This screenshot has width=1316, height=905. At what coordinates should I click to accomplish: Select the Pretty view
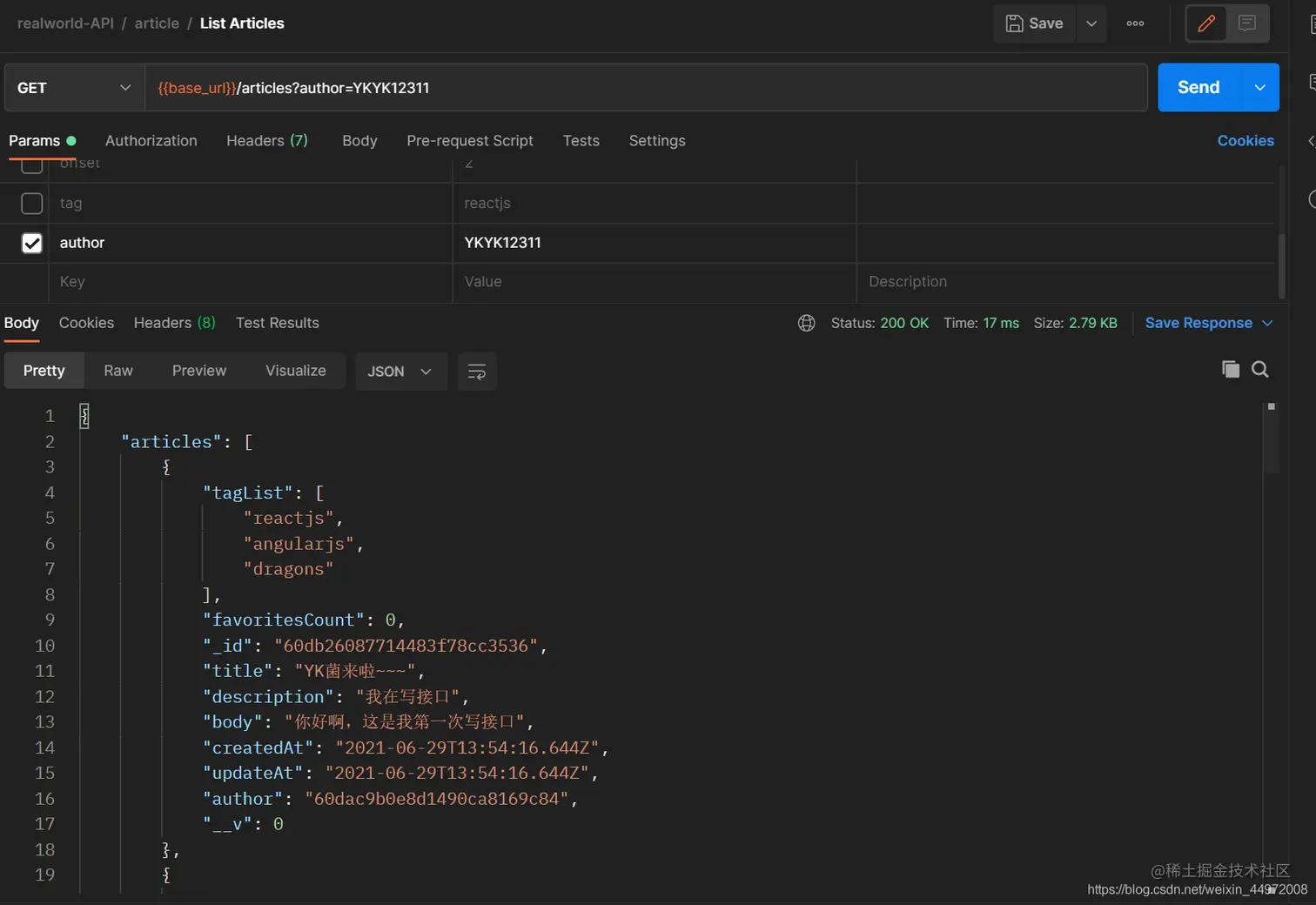pos(44,371)
